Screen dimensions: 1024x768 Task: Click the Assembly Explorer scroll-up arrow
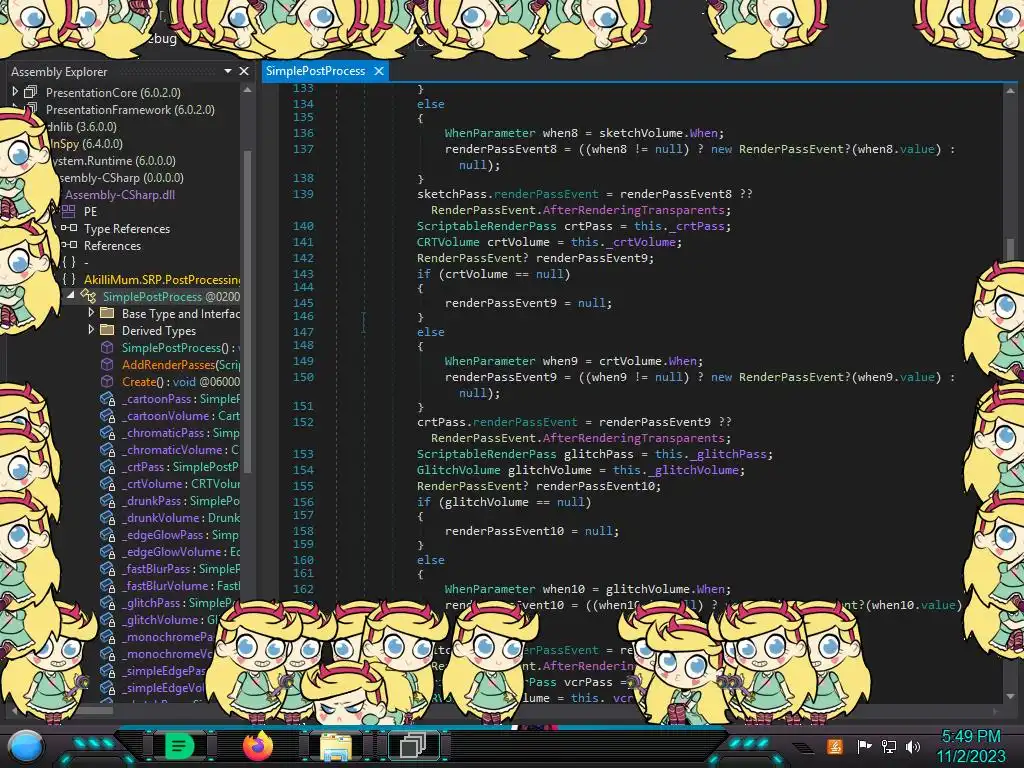[x=248, y=90]
